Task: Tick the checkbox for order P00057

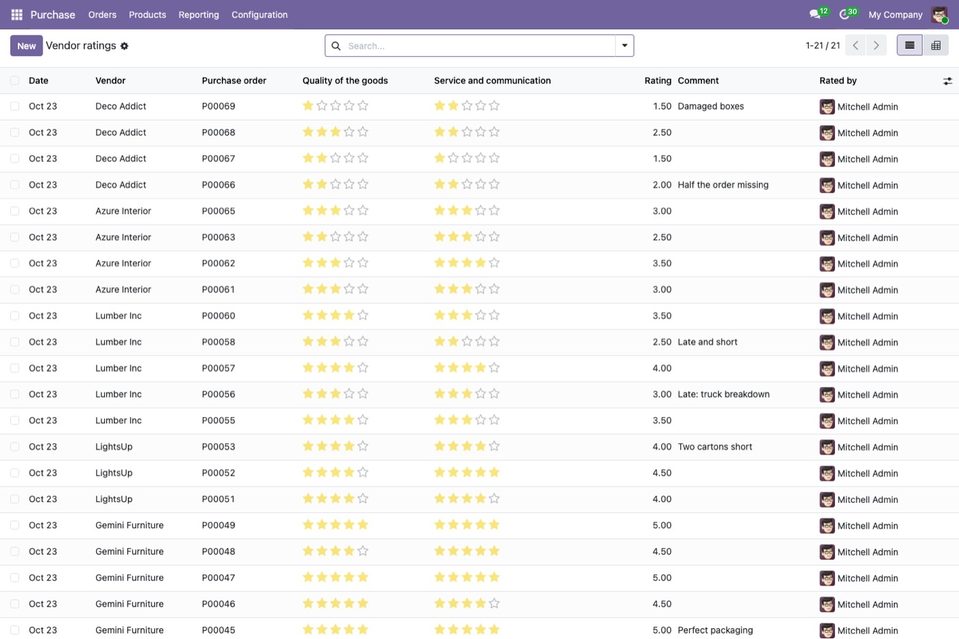Action: [15, 368]
